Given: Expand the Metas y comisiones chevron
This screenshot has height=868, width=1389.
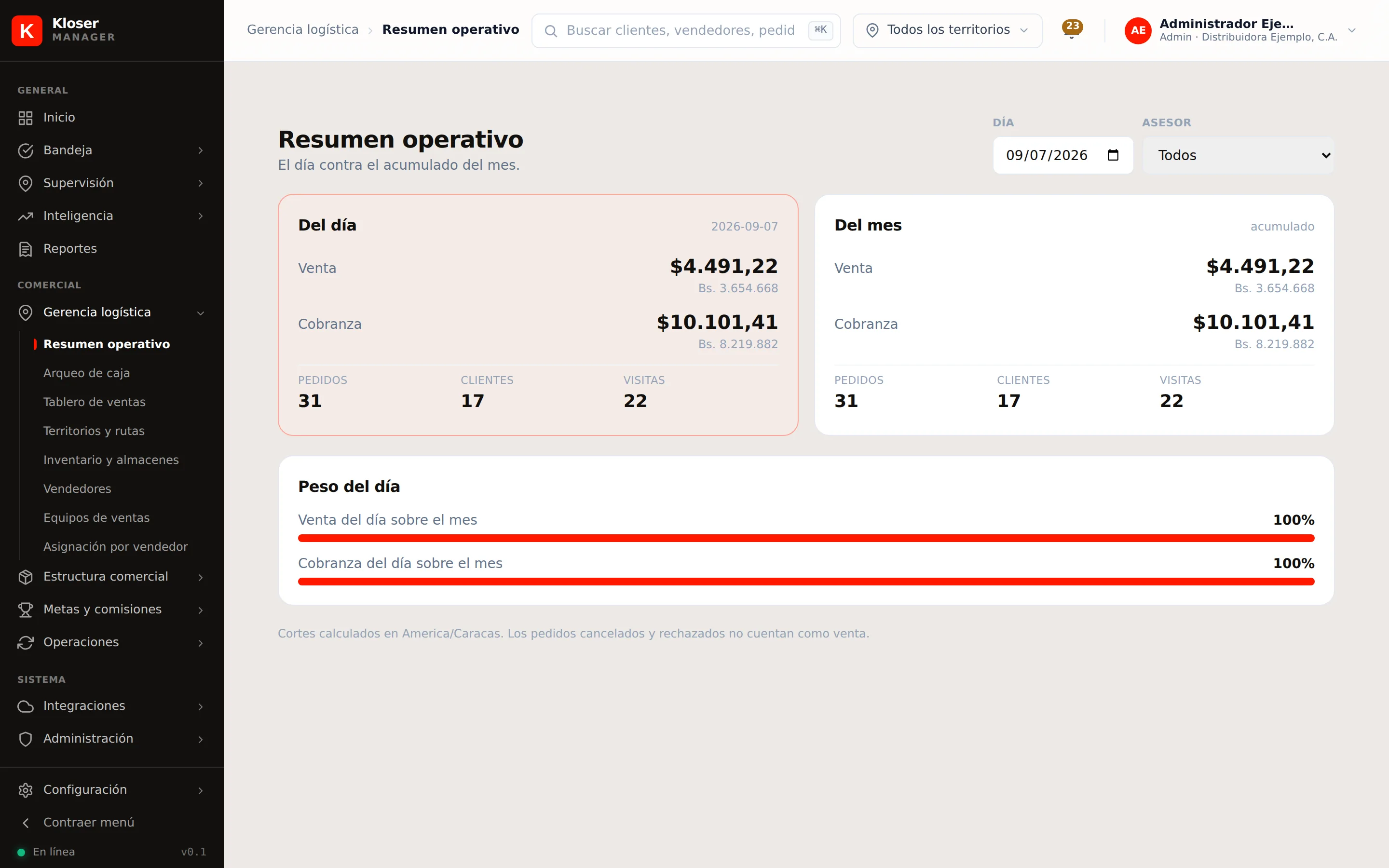Looking at the screenshot, I should 200,610.
